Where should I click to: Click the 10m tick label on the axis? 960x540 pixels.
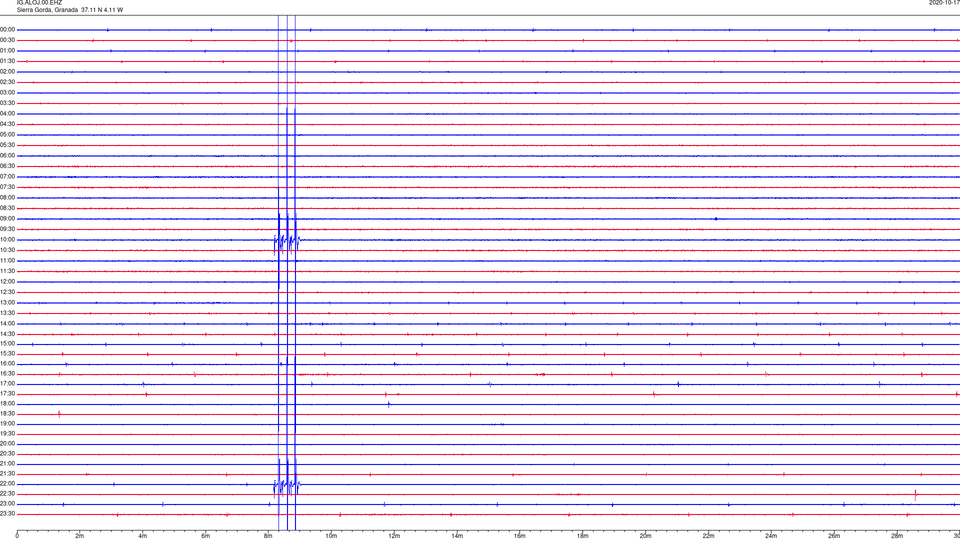click(x=331, y=536)
